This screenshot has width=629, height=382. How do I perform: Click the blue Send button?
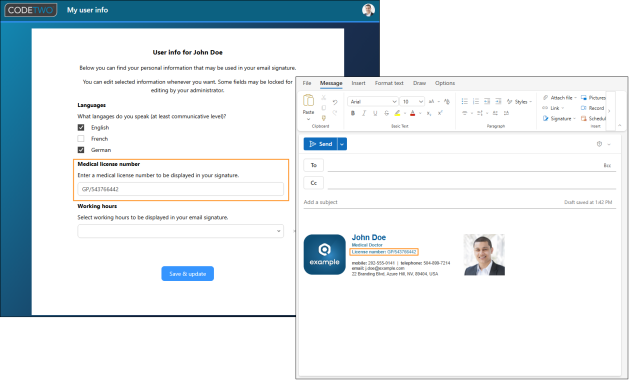coord(321,144)
